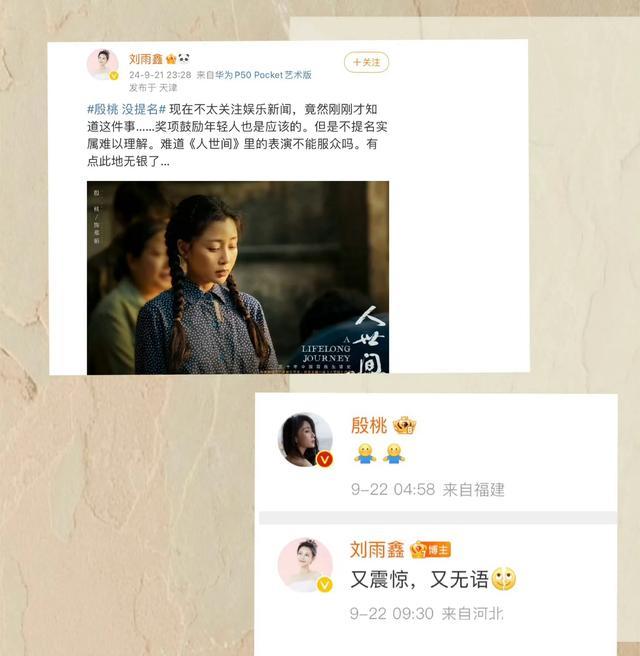640x656 pixels.
Task: Click the first emoji in 殷桃's comment
Action: (365, 454)
